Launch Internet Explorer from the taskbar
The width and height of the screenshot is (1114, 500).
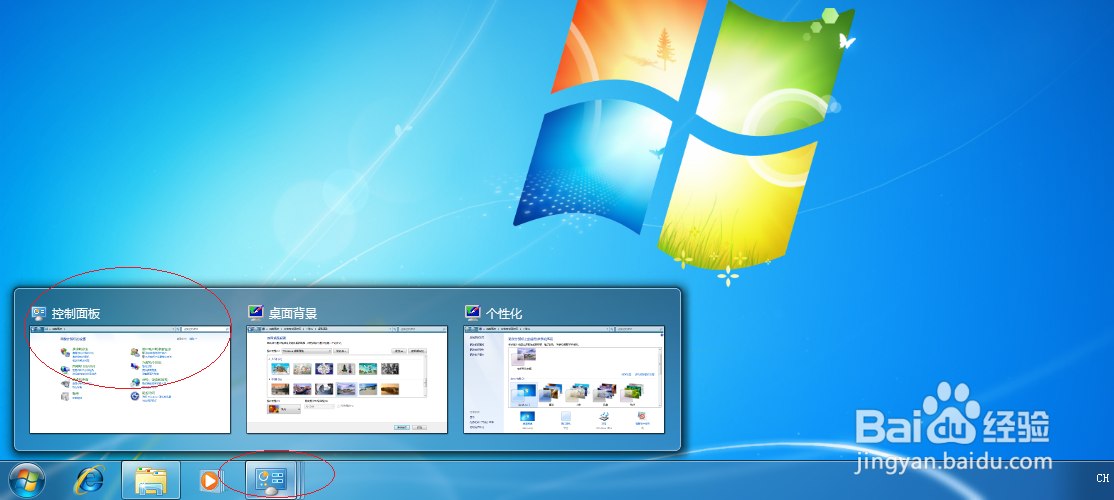pyautogui.click(x=90, y=481)
